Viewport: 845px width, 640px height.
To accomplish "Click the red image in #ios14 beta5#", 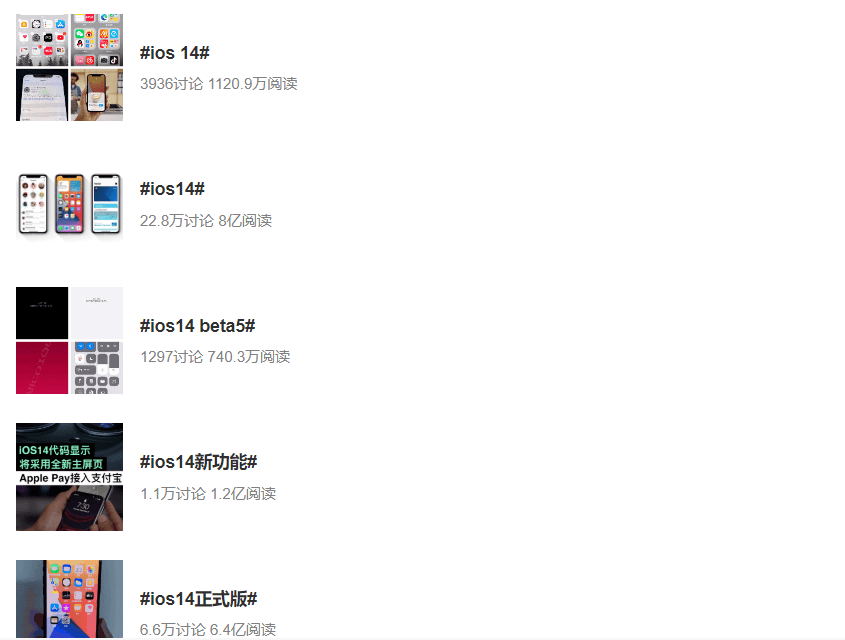I will point(42,368).
